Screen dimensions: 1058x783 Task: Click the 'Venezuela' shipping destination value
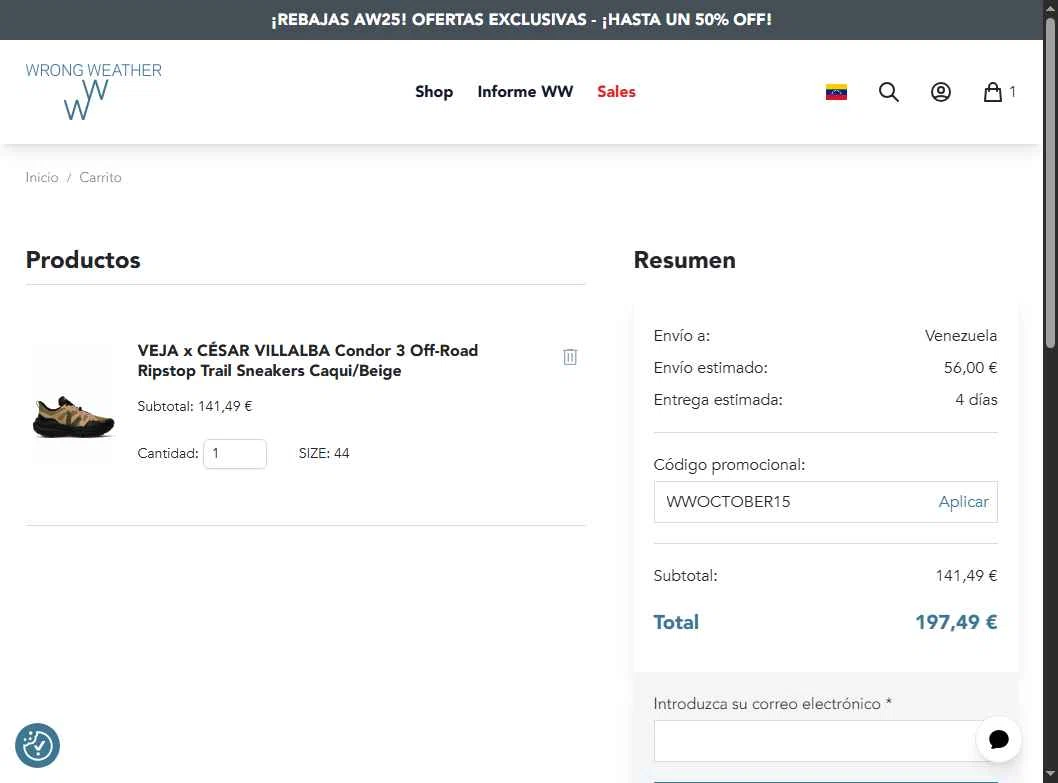[961, 335]
